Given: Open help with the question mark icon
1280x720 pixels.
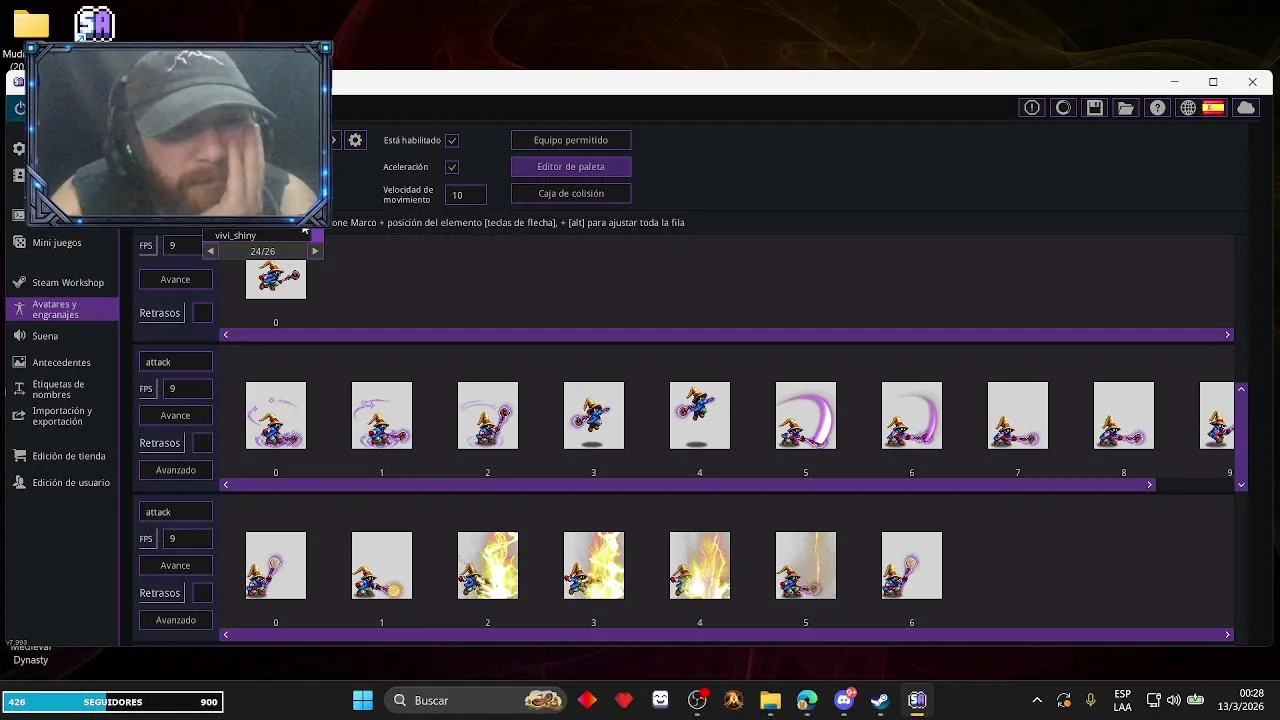Looking at the screenshot, I should [1157, 108].
